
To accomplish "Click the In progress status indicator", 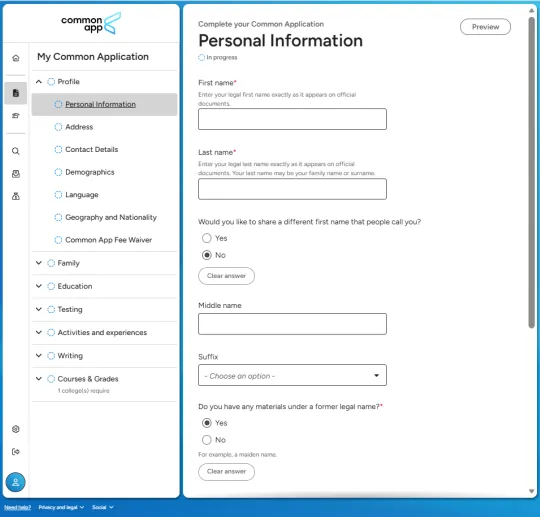I will tap(218, 58).
